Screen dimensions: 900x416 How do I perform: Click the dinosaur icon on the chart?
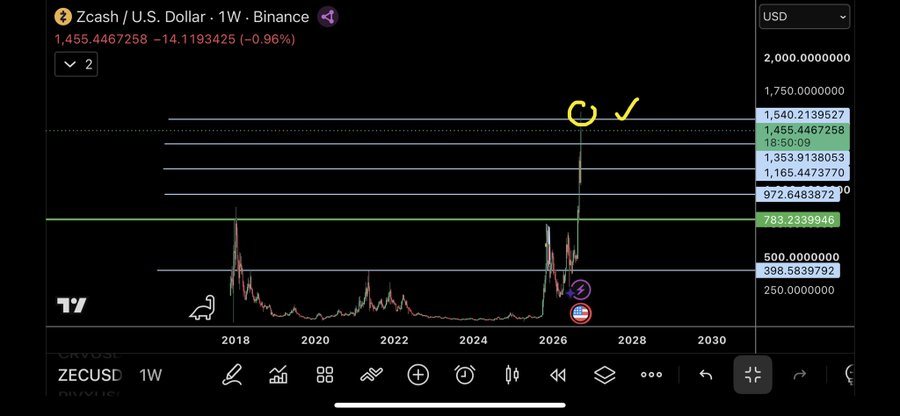tap(203, 308)
